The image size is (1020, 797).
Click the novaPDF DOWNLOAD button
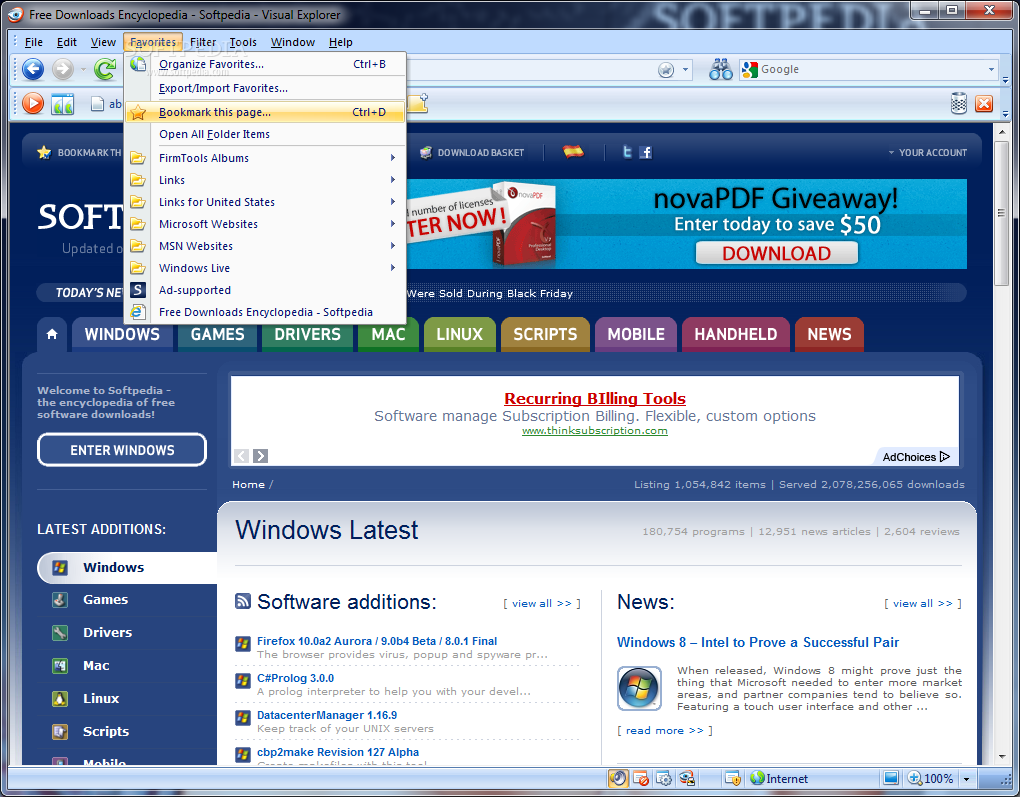(x=777, y=253)
